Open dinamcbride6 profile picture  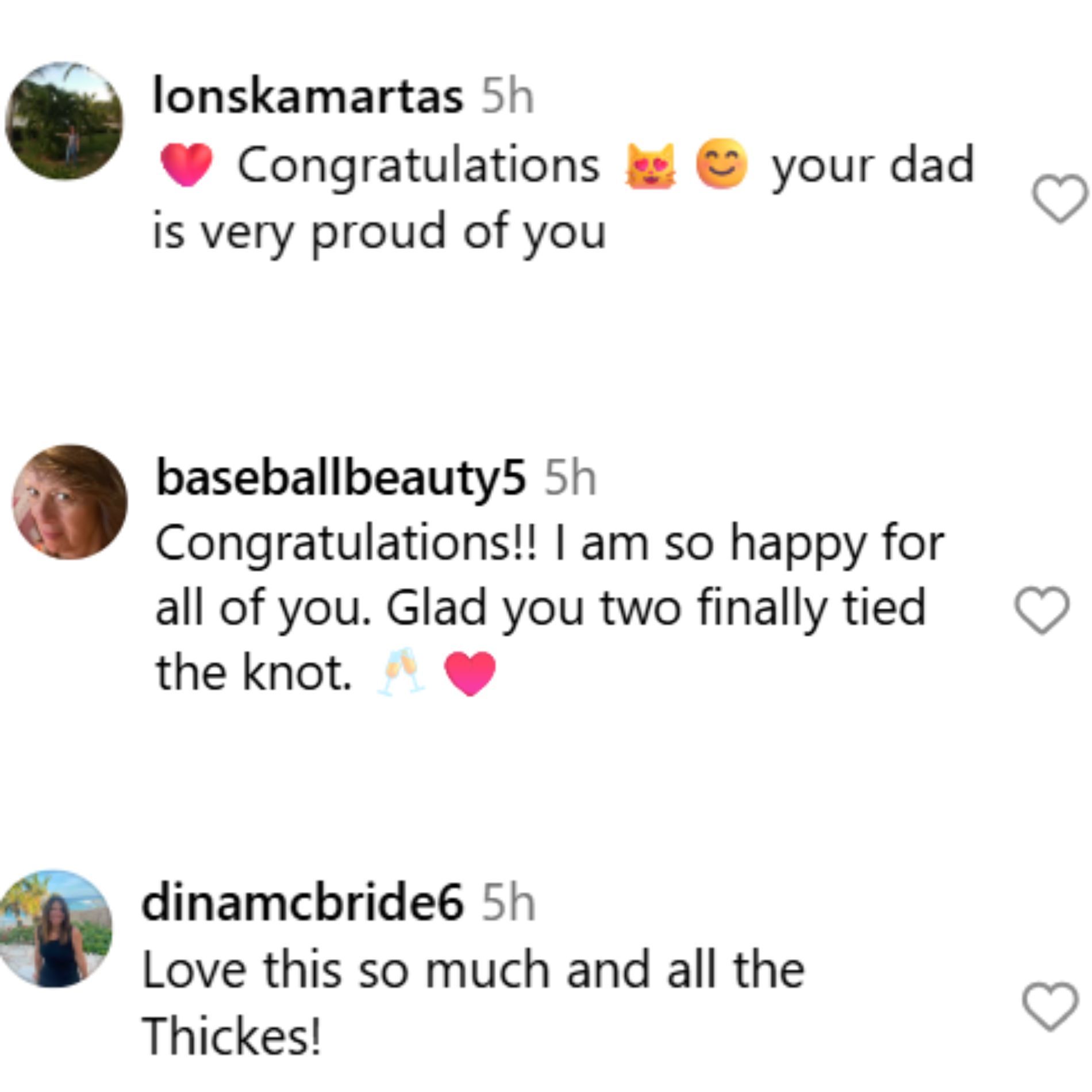click(56, 929)
